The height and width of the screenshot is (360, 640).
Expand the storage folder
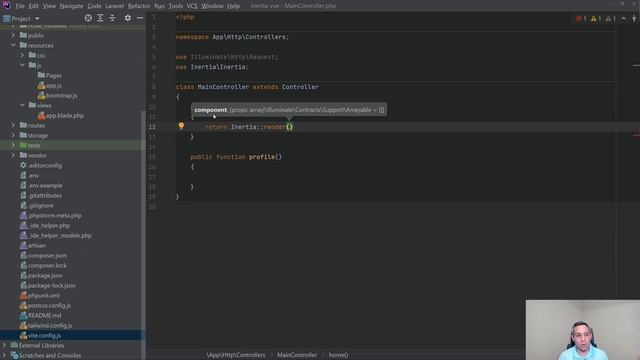(13, 135)
